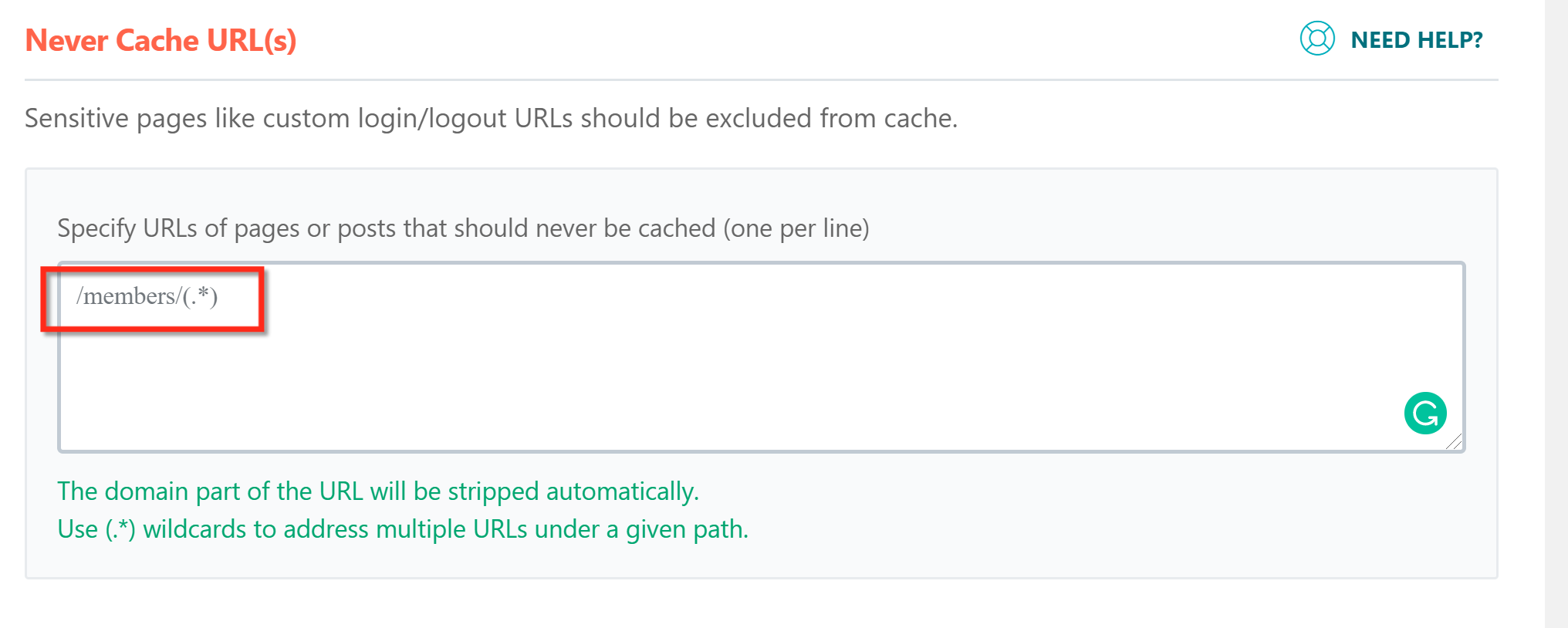
Task: Open the NEED HELP? link
Action: 1417,39
